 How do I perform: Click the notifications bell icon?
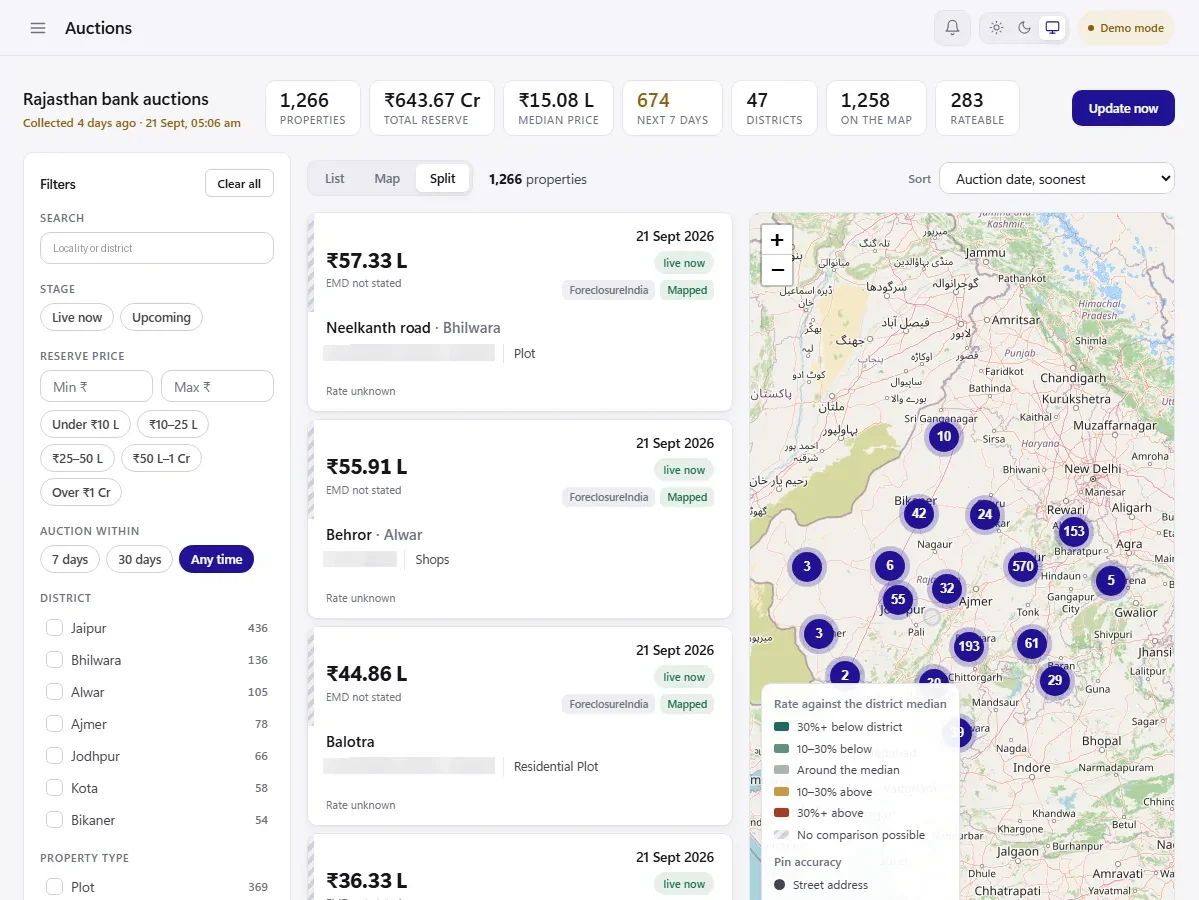coord(952,28)
